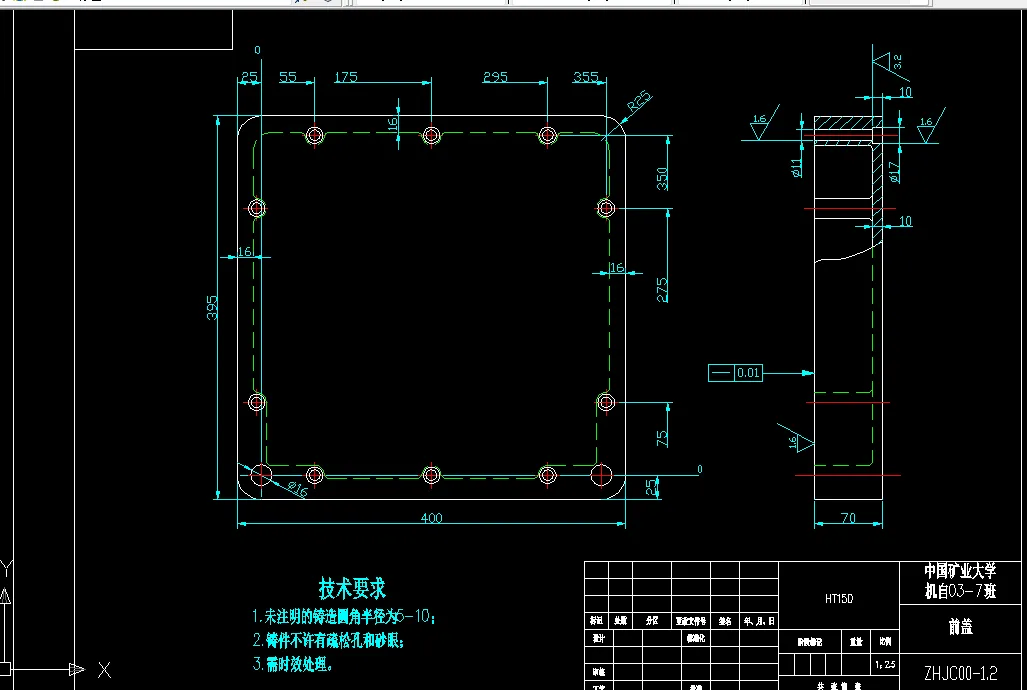Pick the ø17 counterbore diameter label

click(894, 172)
